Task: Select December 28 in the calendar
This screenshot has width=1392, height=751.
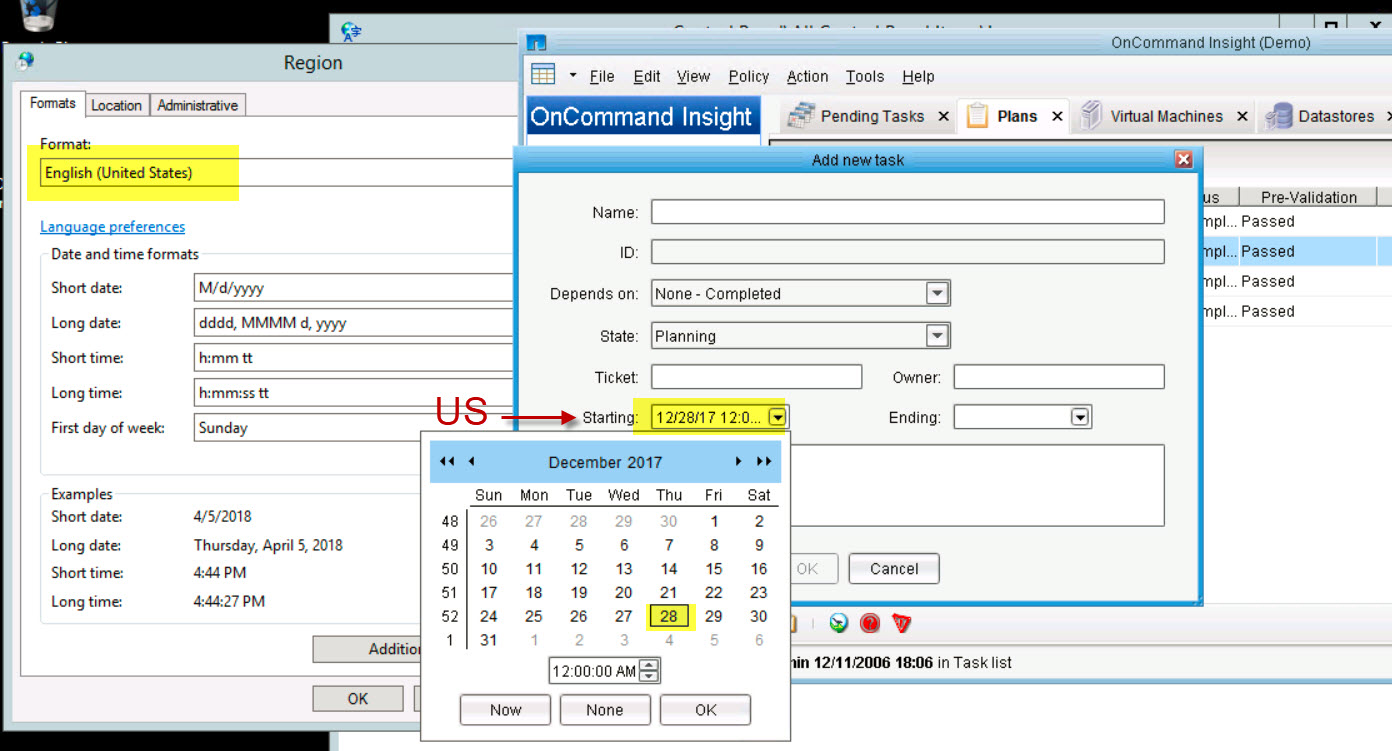Action: tap(669, 616)
